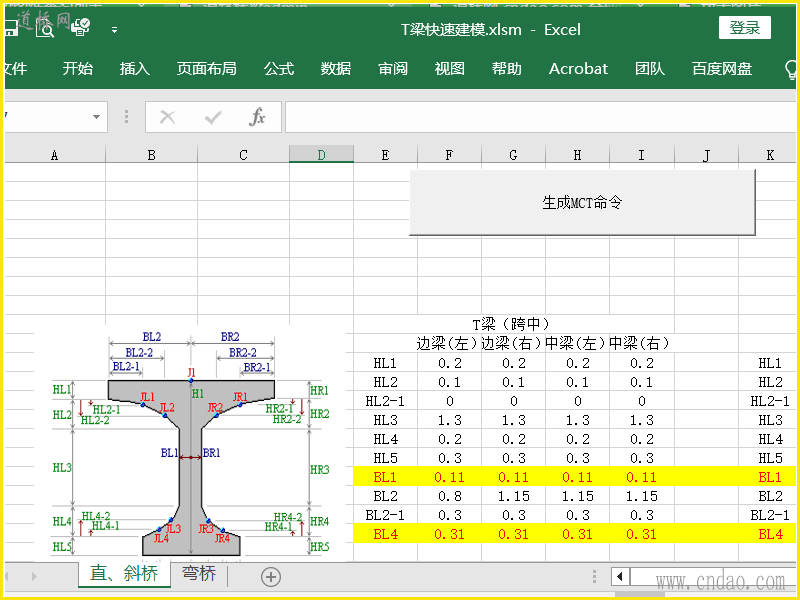Viewport: 800px width, 600px height.
Task: Click the quick print icon with checkmark
Action: pyautogui.click(x=80, y=28)
